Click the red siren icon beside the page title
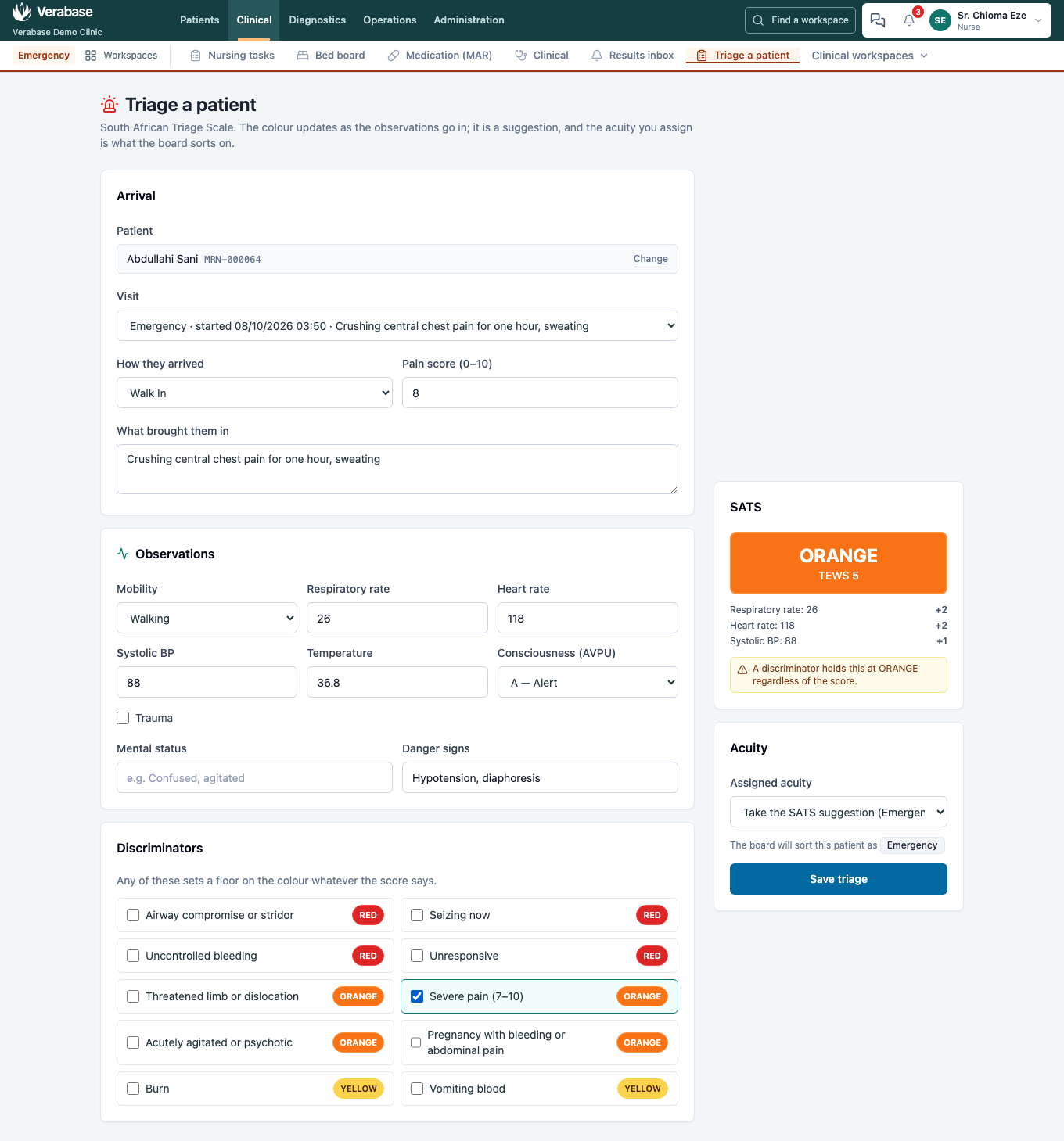 coord(110,104)
